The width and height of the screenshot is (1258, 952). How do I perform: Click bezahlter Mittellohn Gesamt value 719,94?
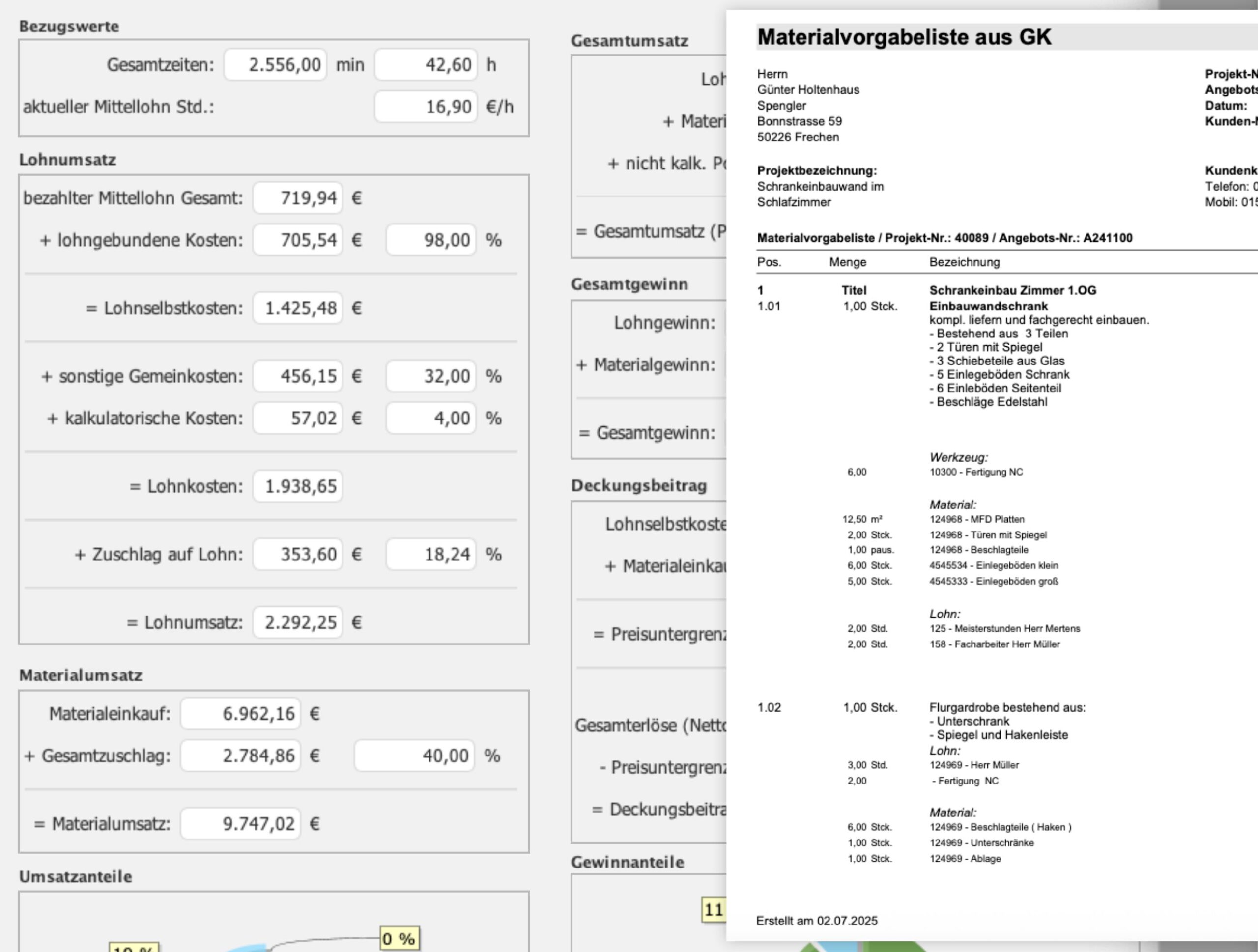pyautogui.click(x=298, y=198)
